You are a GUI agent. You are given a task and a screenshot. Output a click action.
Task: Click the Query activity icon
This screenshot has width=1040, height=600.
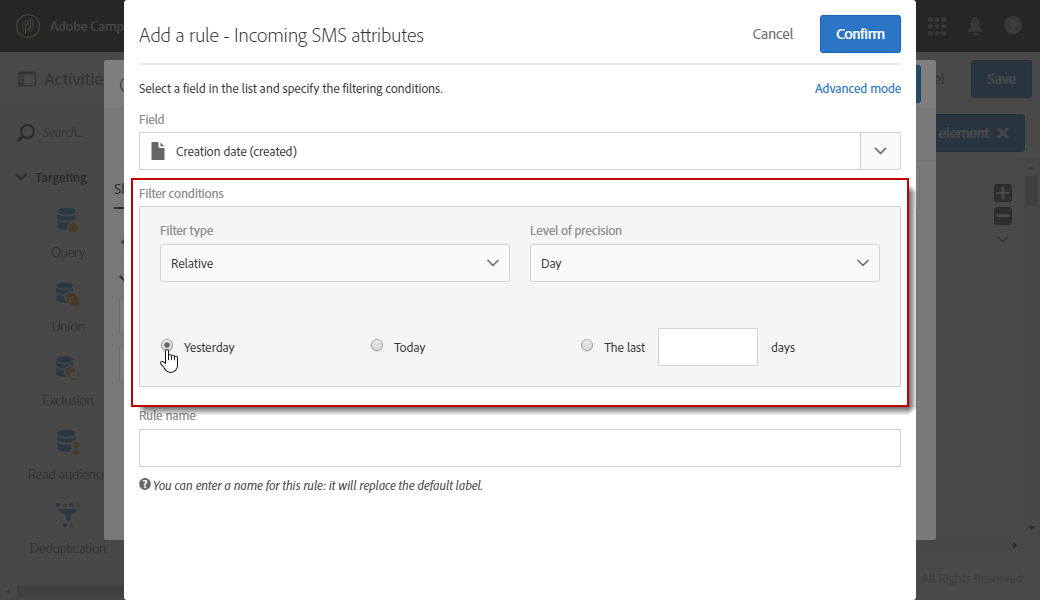pos(68,219)
